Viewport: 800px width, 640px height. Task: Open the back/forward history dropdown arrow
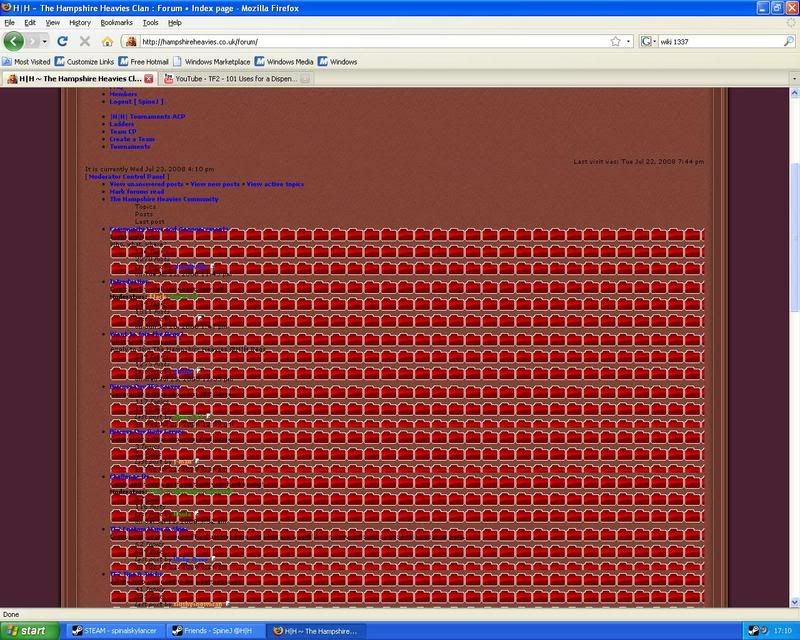pyautogui.click(x=46, y=42)
